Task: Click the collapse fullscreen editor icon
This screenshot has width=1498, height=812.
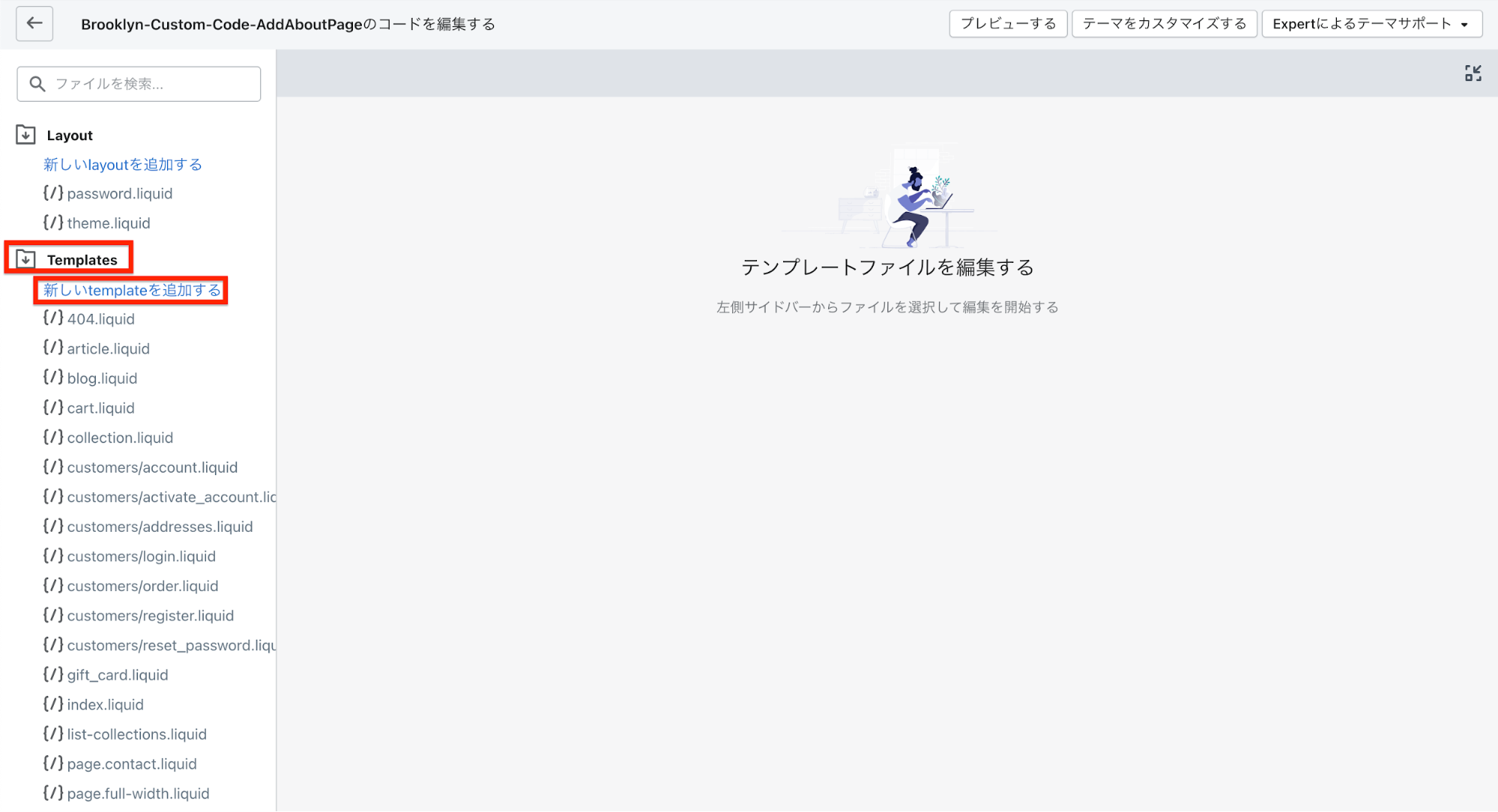Action: (1473, 73)
